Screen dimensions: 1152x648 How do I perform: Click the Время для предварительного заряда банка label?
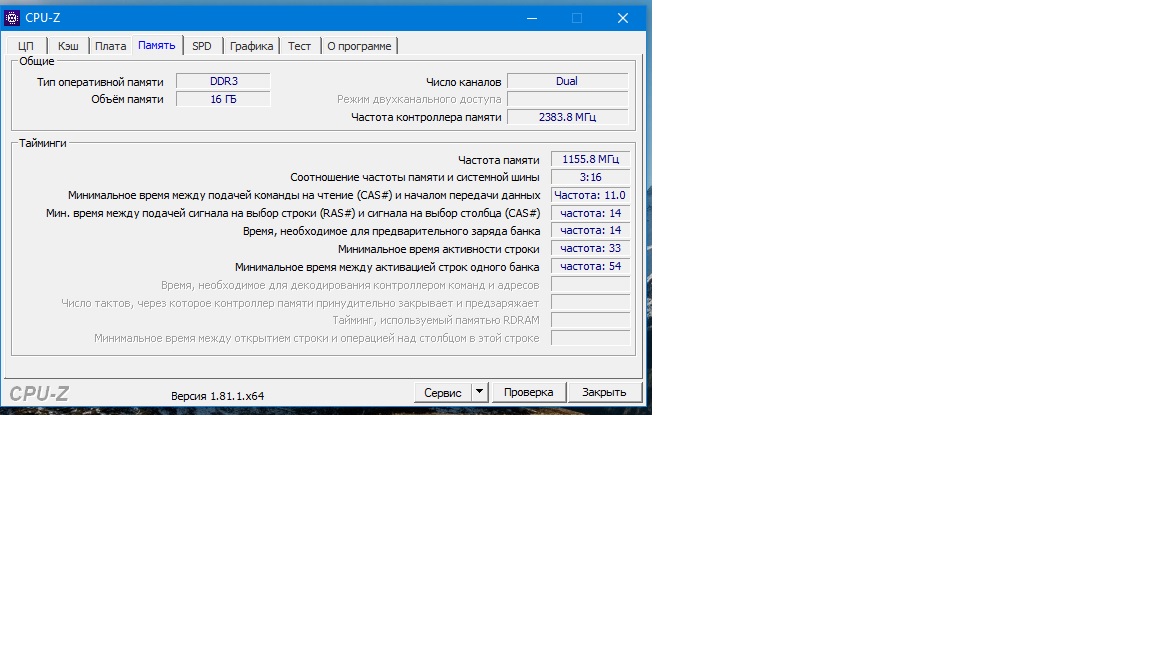tap(392, 231)
